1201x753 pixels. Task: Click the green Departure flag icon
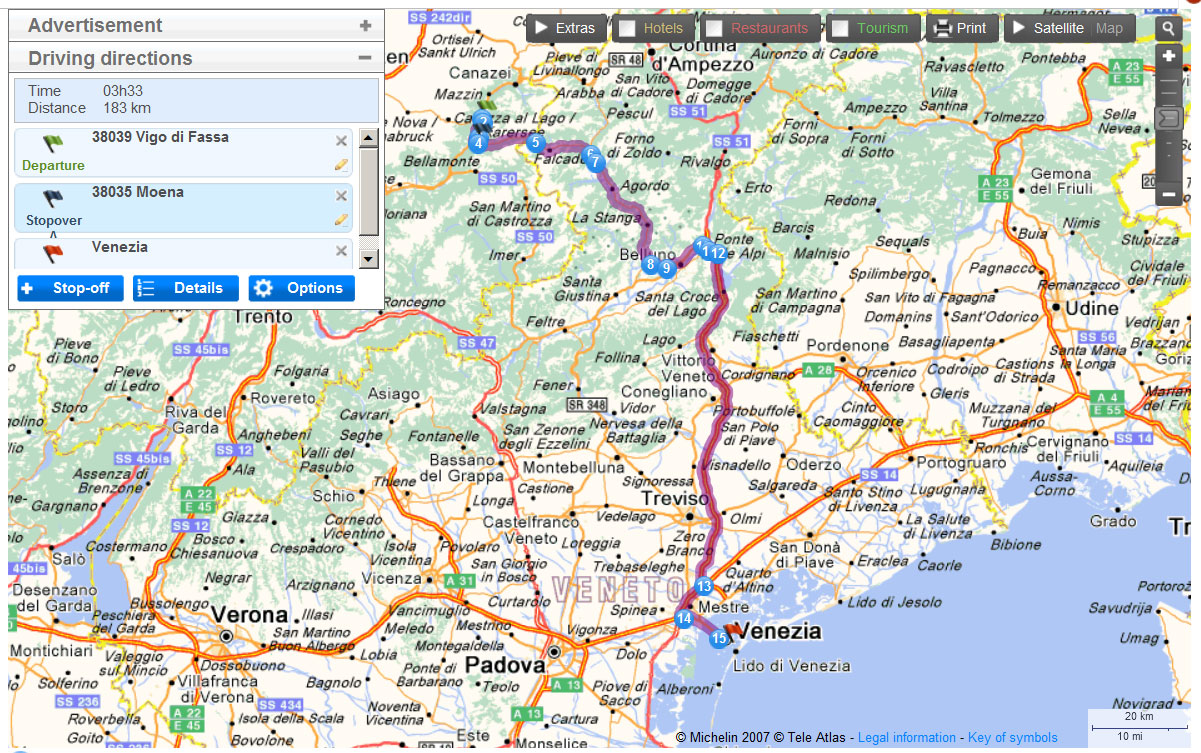pyautogui.click(x=52, y=143)
